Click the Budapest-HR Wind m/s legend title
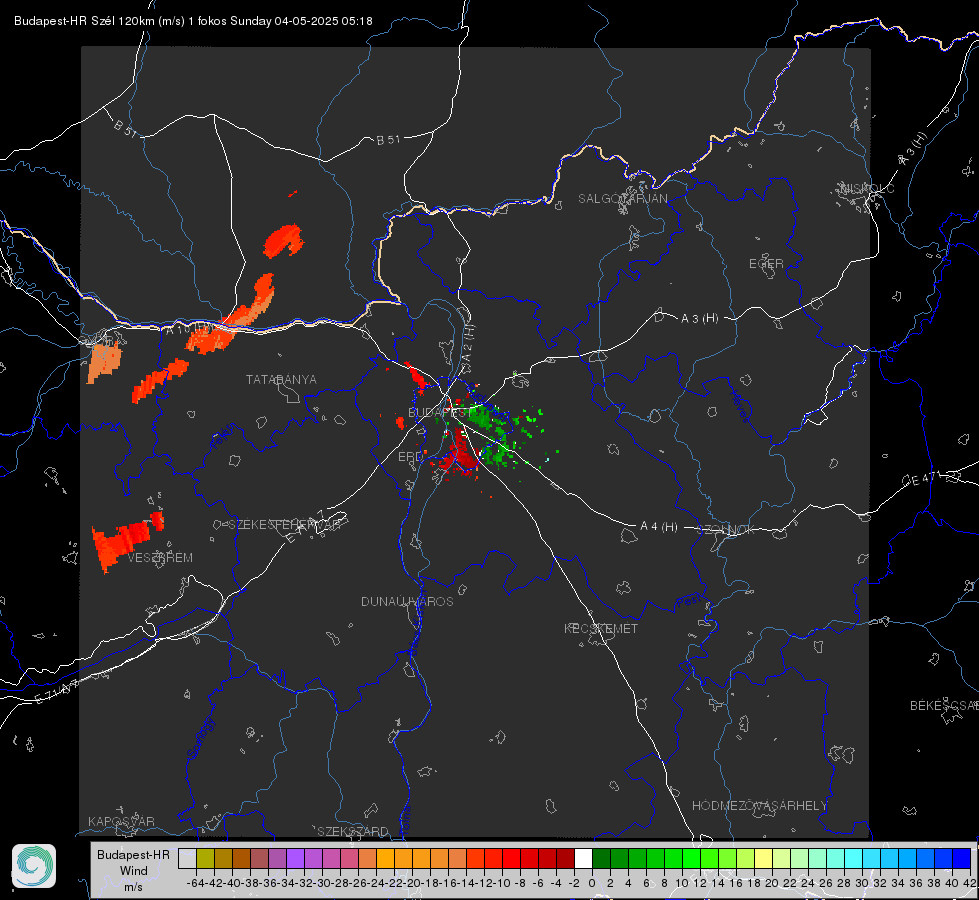Screen dimensions: 979x900 point(133,871)
